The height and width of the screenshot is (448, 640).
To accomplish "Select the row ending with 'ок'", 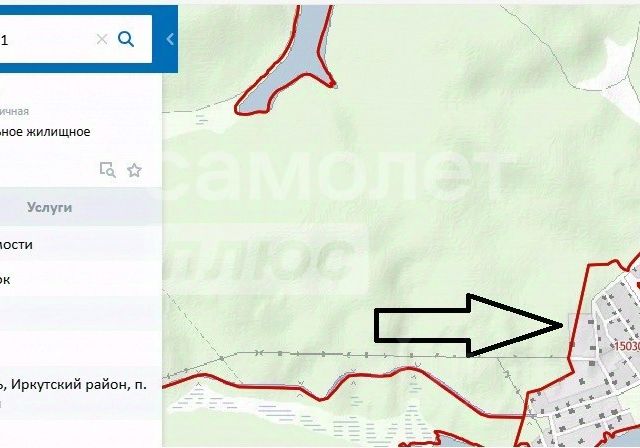I will tap(81, 279).
